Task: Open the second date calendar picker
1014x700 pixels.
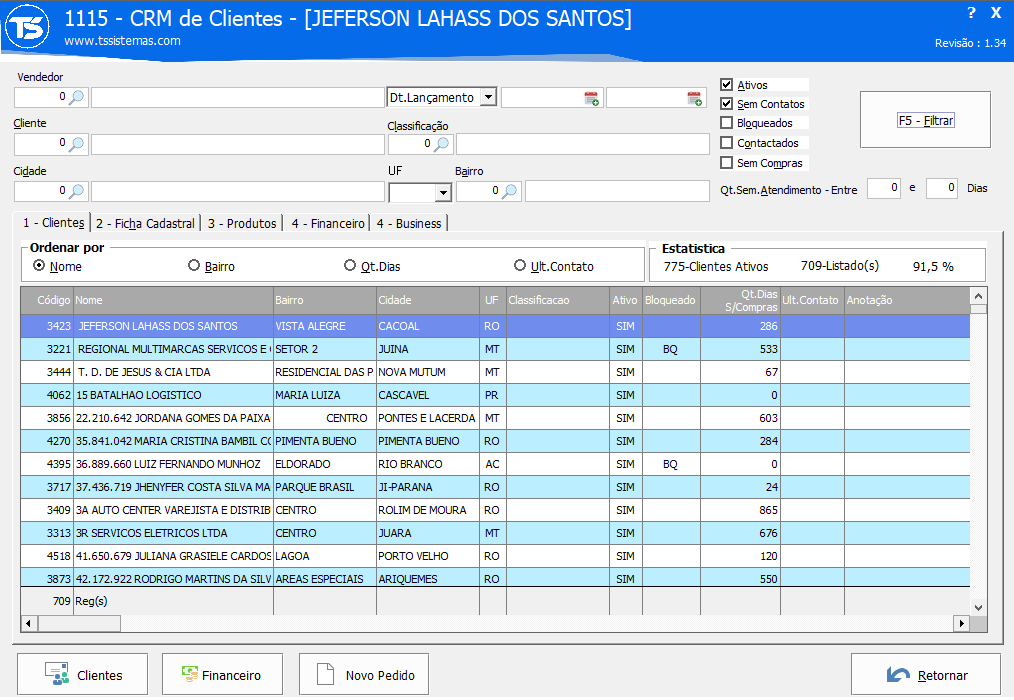Action: click(694, 98)
